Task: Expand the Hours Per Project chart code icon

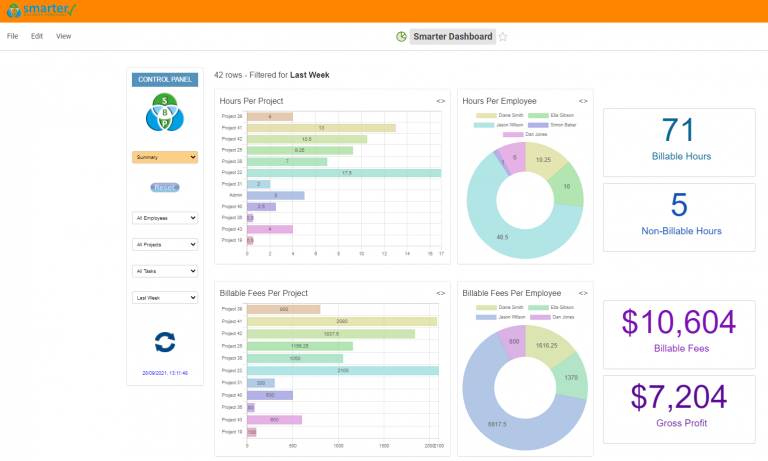Action: [441, 101]
